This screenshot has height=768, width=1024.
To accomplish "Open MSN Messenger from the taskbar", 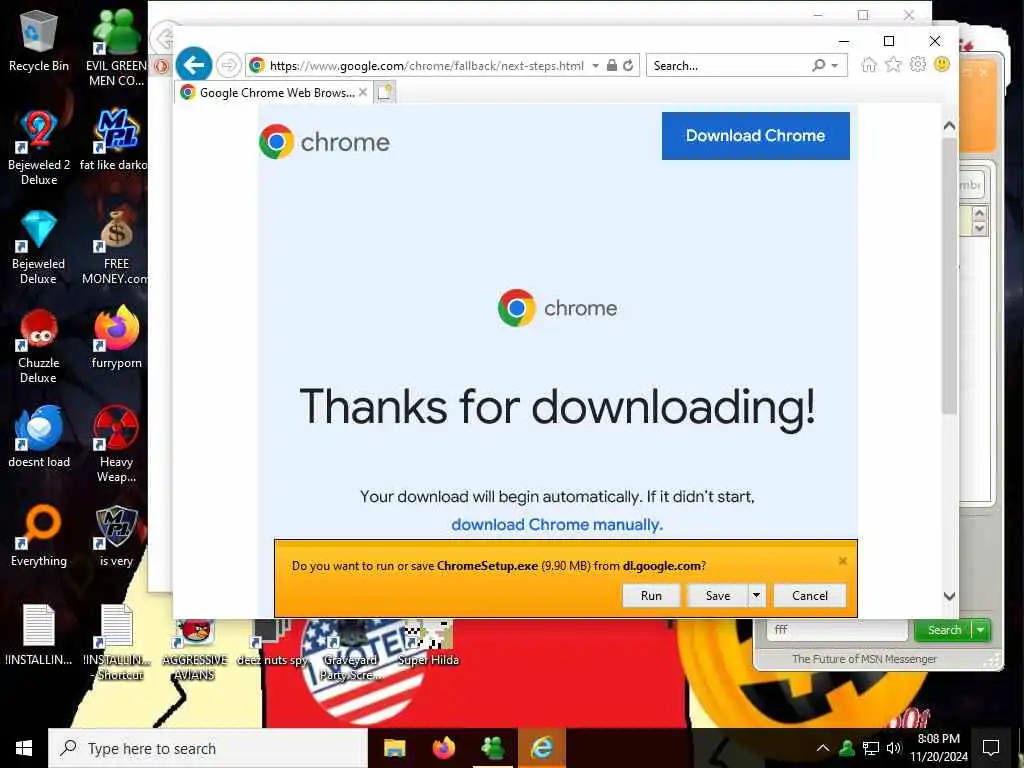I will tap(492, 748).
